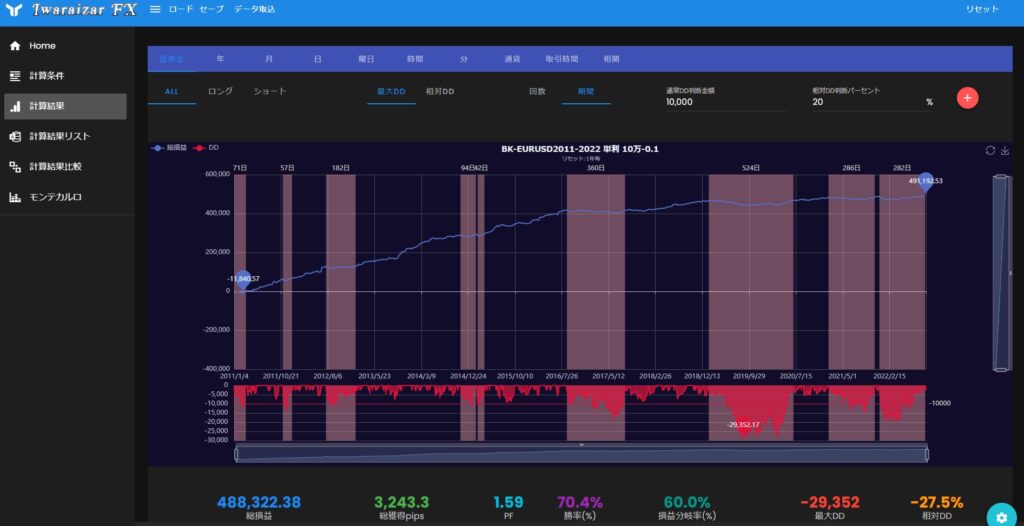1024x526 pixels.
Task: Click the horizontal chart zoom slider
Action: [581, 454]
